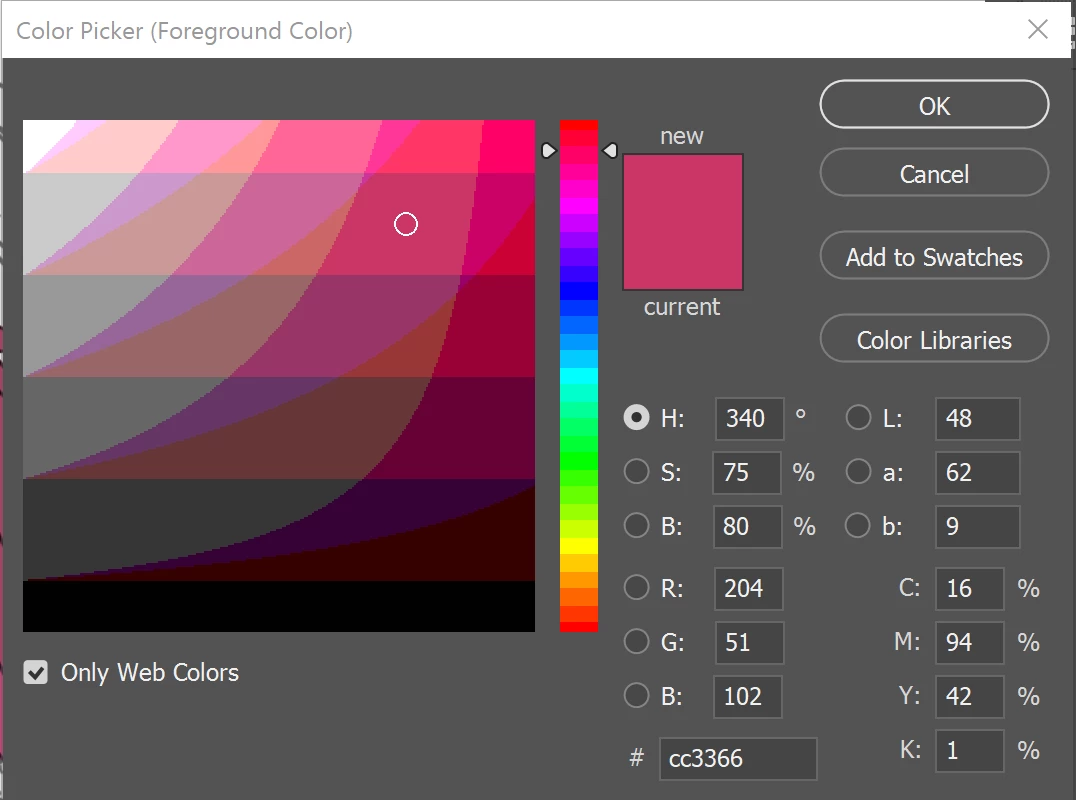The image size is (1076, 800).
Task: Select the Green G radio button
Action: click(x=636, y=642)
